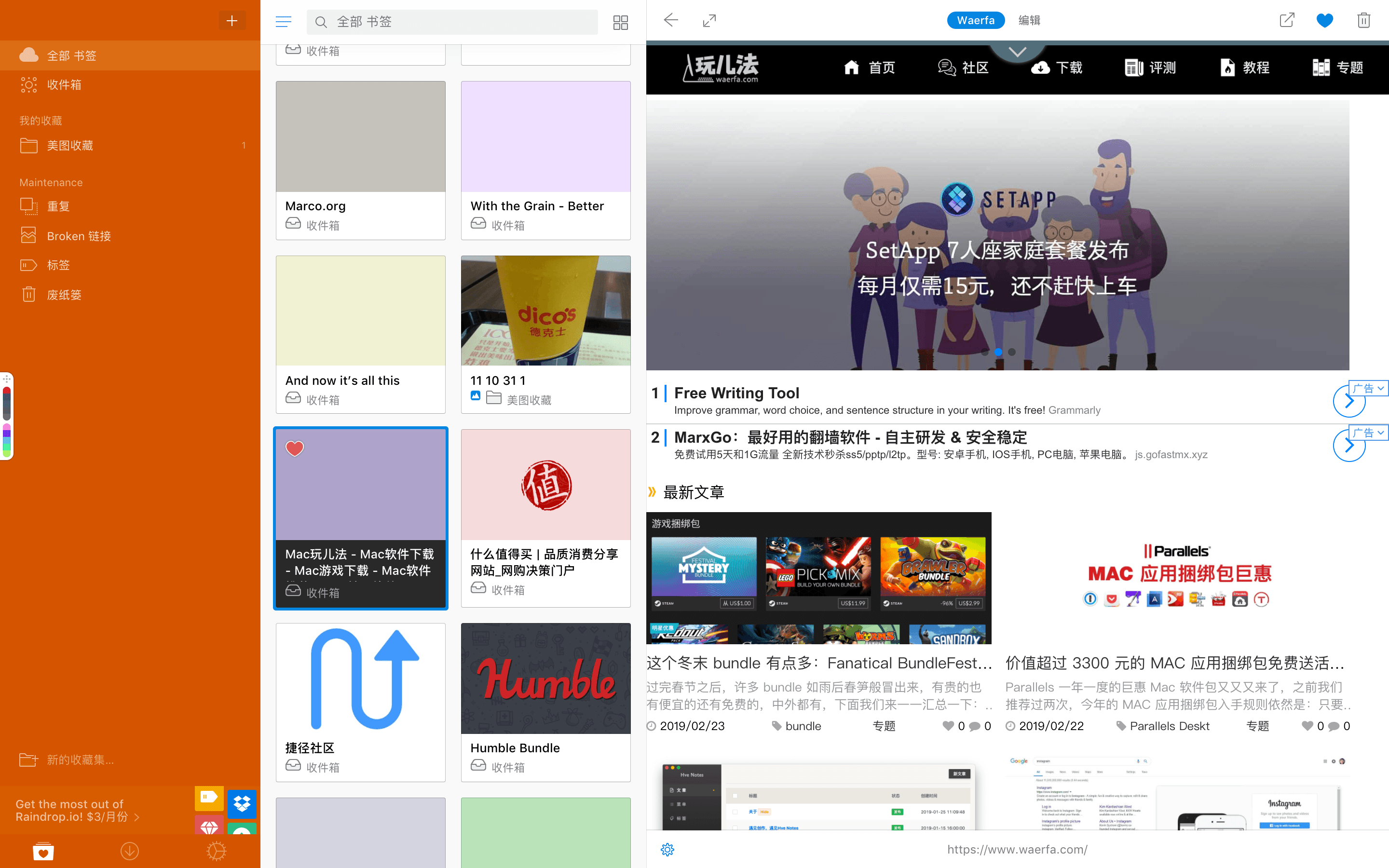The height and width of the screenshot is (868, 1389).
Task: Open And now it's all this card
Action: [x=360, y=335]
